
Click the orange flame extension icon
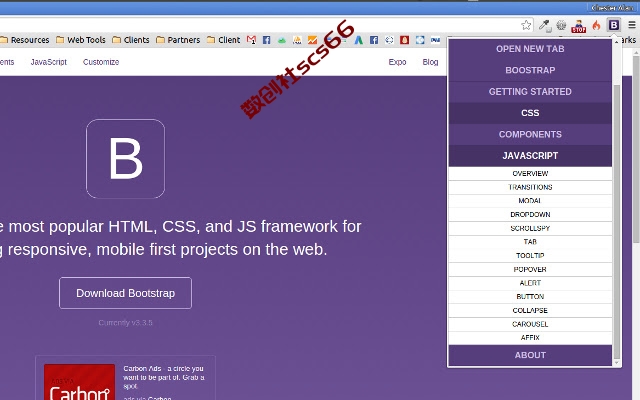[x=596, y=25]
